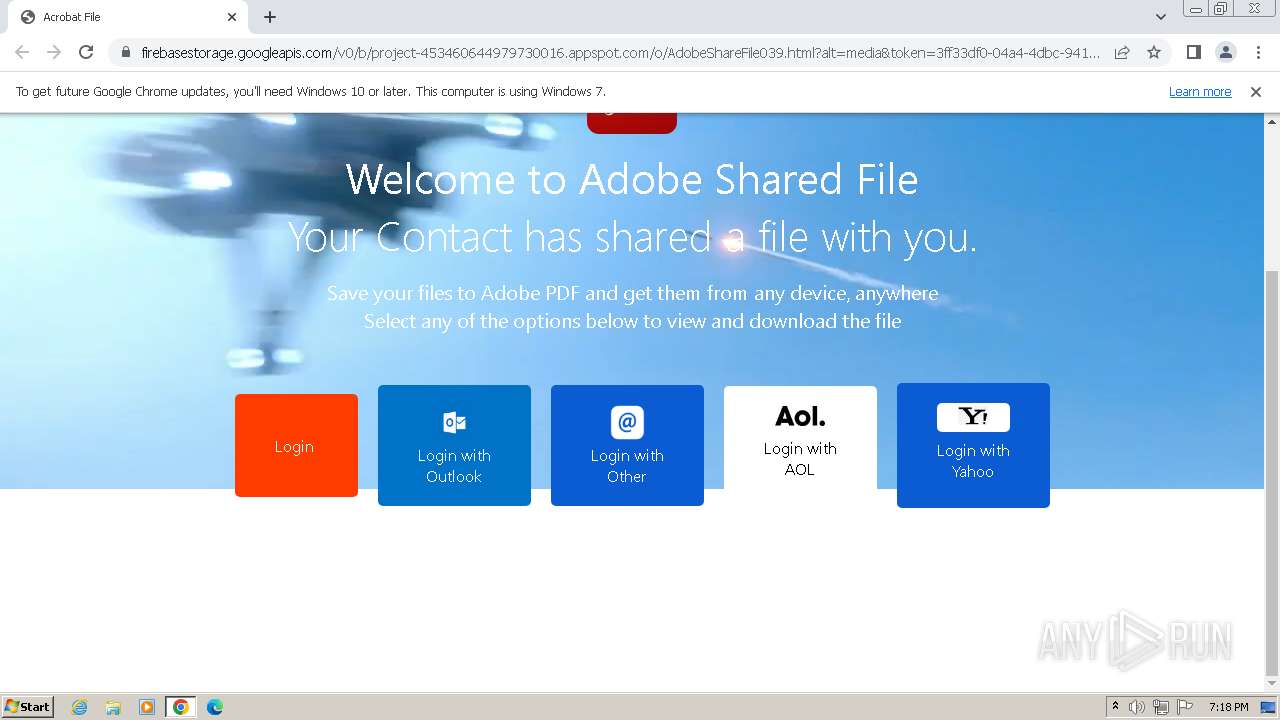Click 'Your Contact has shared a file' text
The height and width of the screenshot is (720, 1280).
pyautogui.click(x=632, y=238)
